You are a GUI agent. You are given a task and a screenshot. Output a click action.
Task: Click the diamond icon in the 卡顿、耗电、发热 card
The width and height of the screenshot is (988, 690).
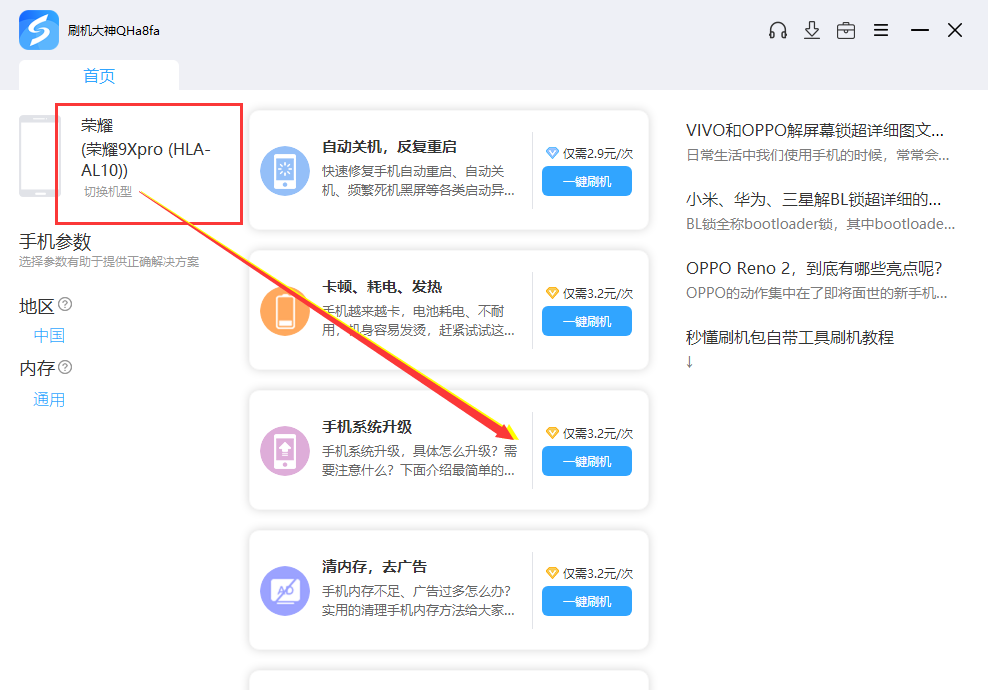pyautogui.click(x=552, y=292)
